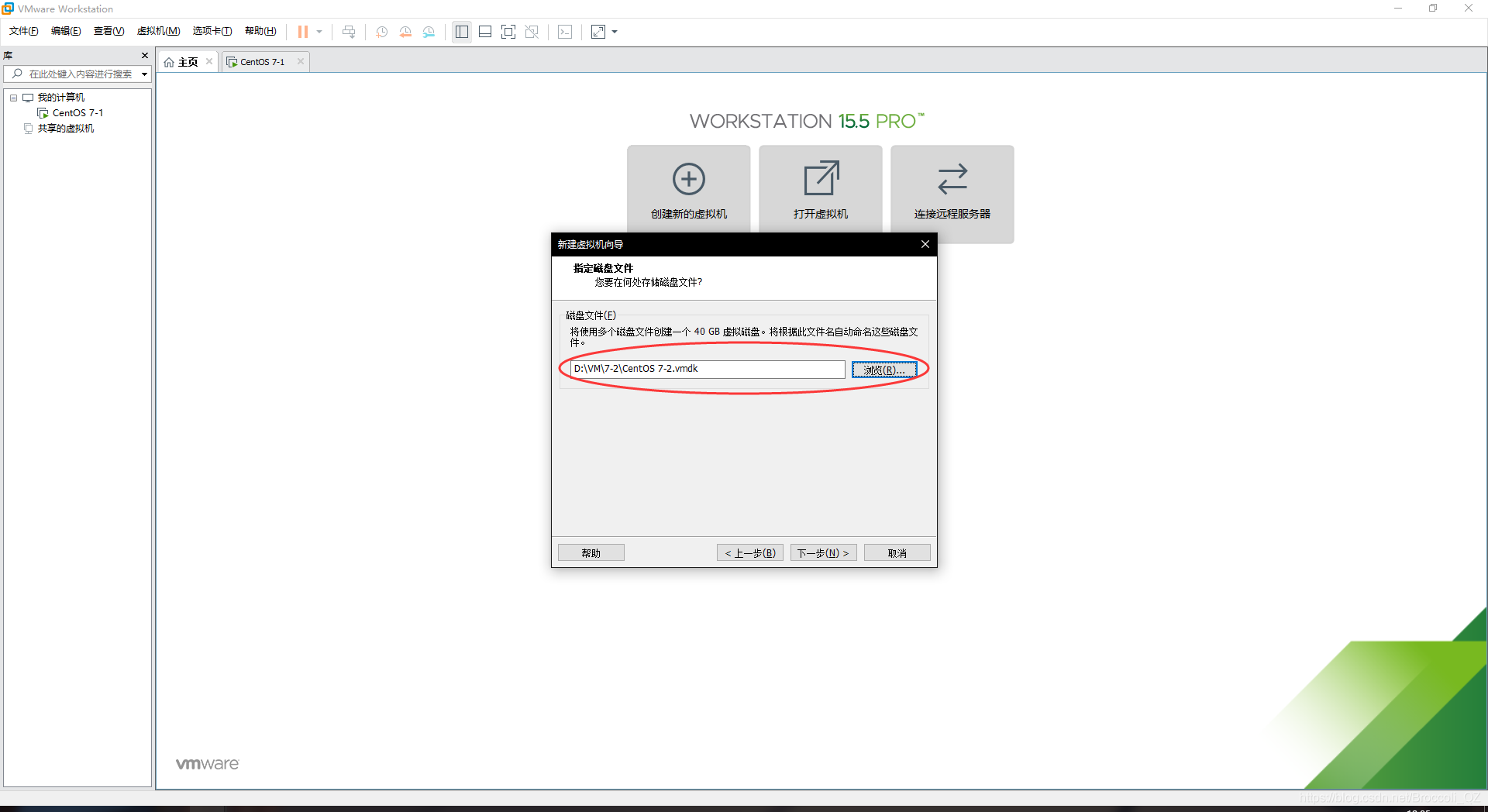Toggle the library sidebar view icon
The width and height of the screenshot is (1488, 812).
(x=462, y=32)
